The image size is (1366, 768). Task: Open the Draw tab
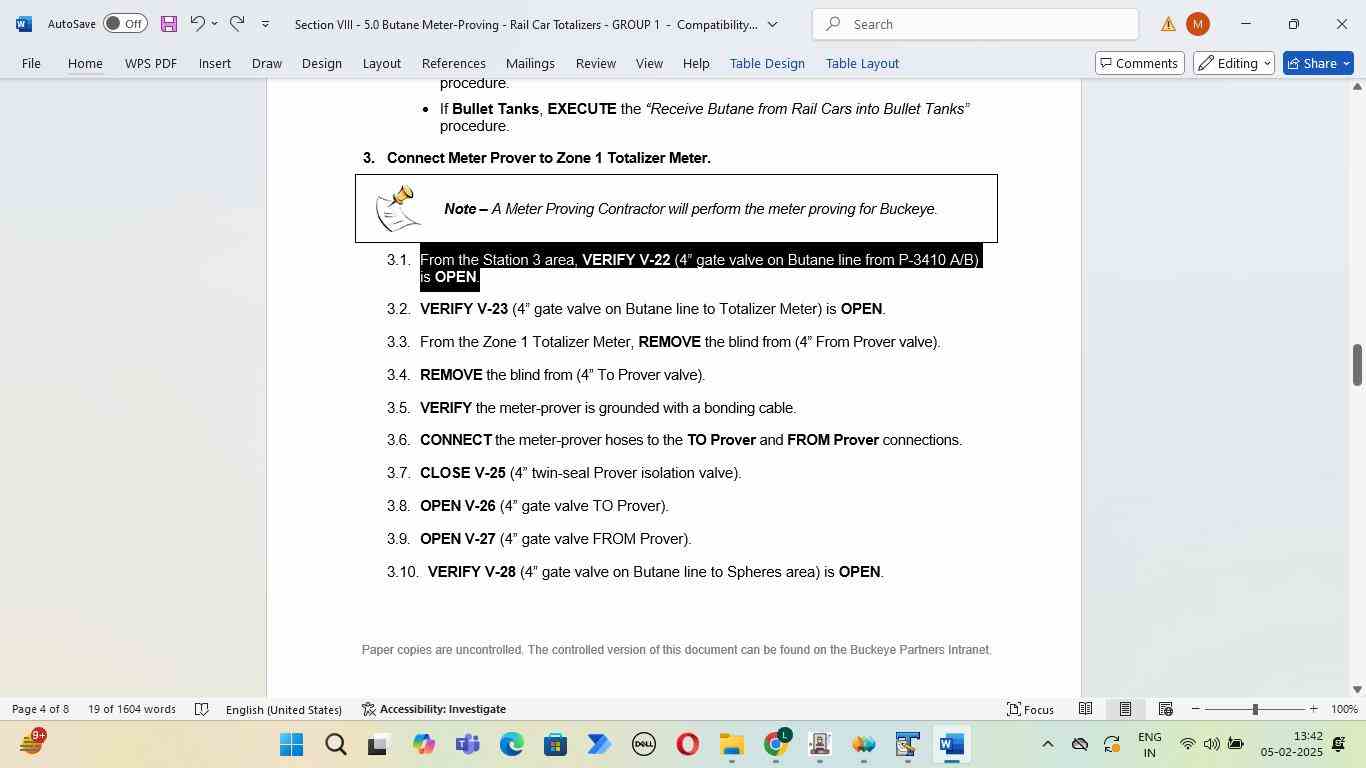266,63
